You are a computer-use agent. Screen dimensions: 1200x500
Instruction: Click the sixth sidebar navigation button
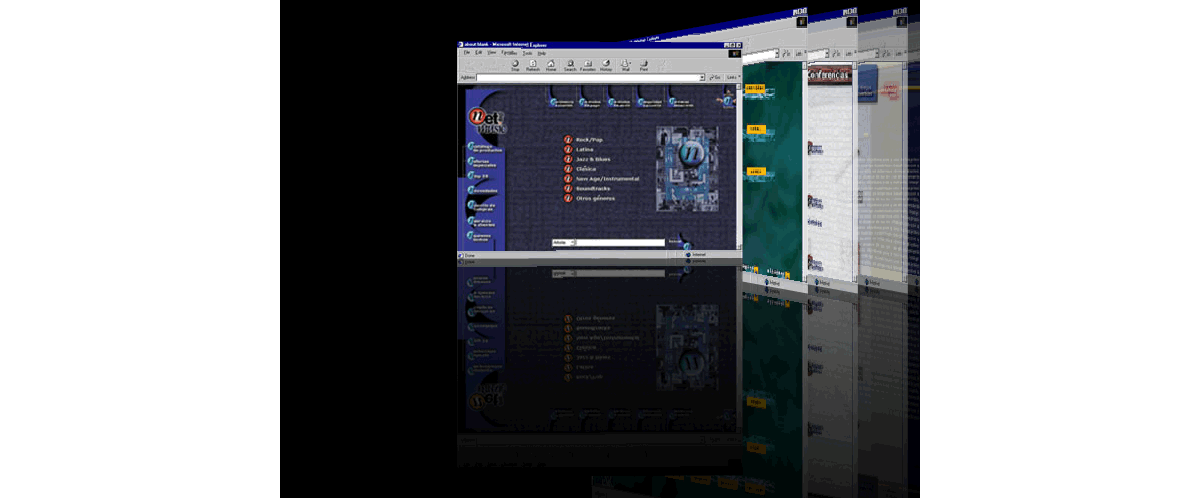pyautogui.click(x=481, y=222)
